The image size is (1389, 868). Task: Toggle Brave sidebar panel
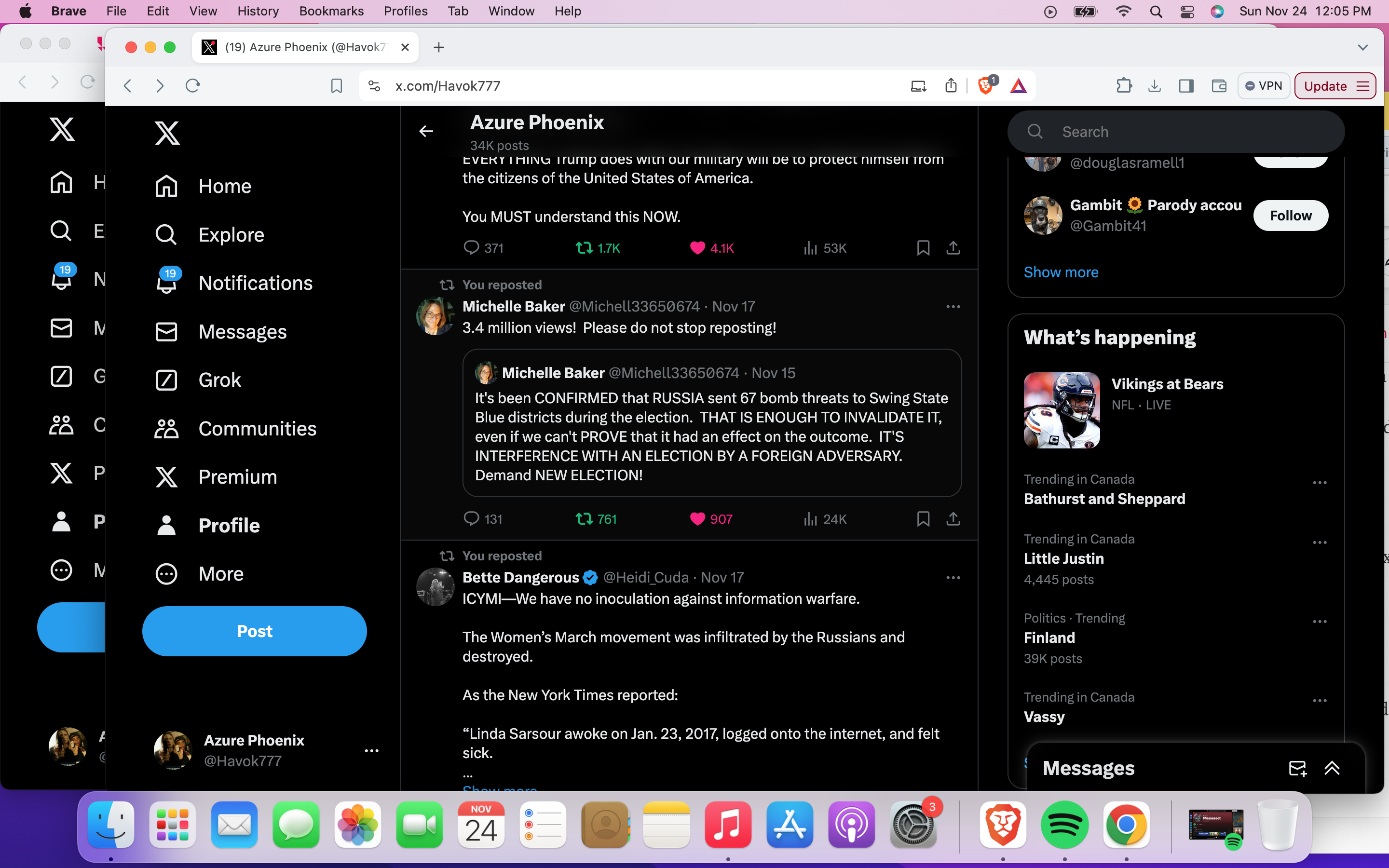pos(1186,86)
